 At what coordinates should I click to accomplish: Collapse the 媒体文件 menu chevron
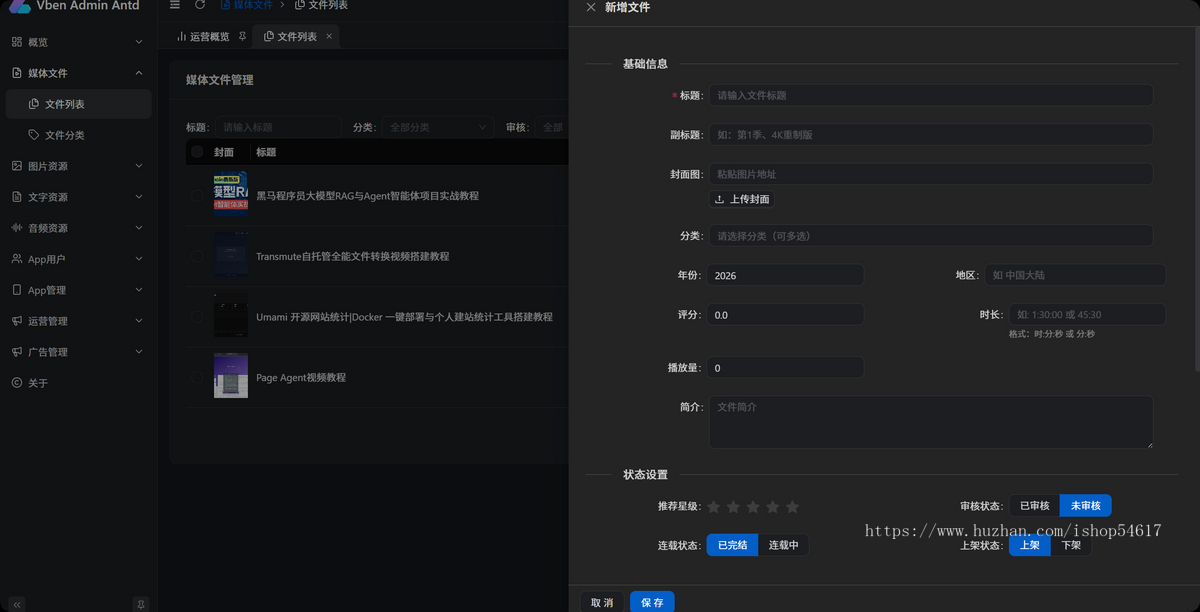139,73
